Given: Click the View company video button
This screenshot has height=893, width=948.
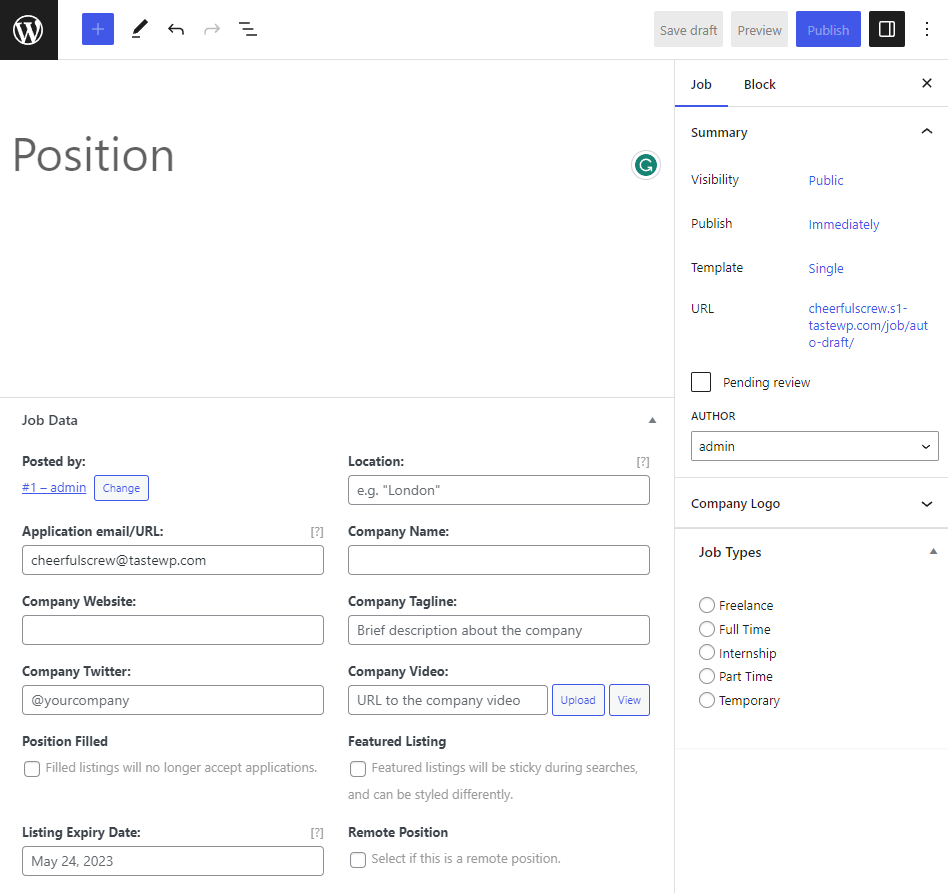Looking at the screenshot, I should pyautogui.click(x=629, y=700).
